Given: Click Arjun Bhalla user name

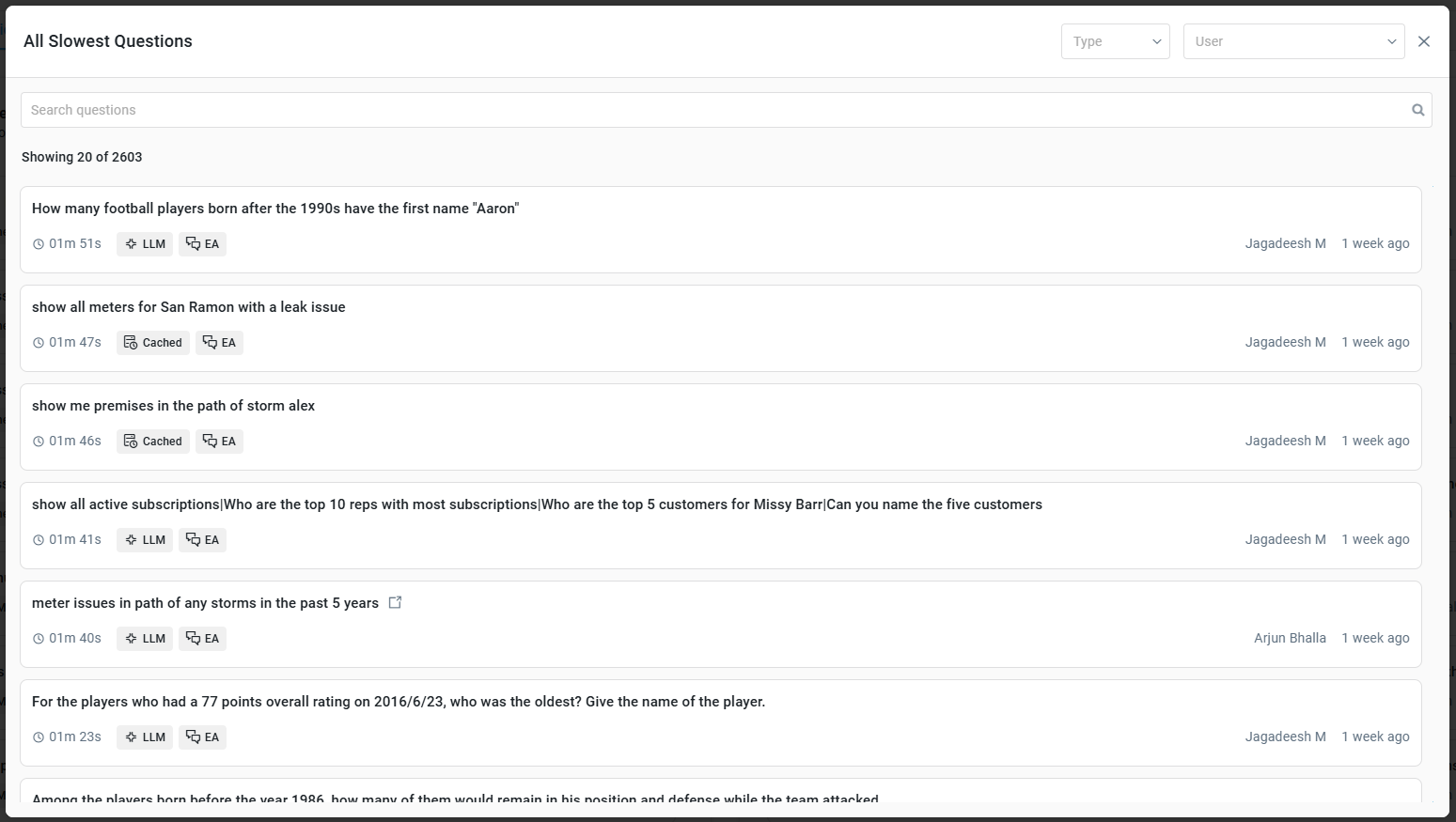Looking at the screenshot, I should [1290, 638].
